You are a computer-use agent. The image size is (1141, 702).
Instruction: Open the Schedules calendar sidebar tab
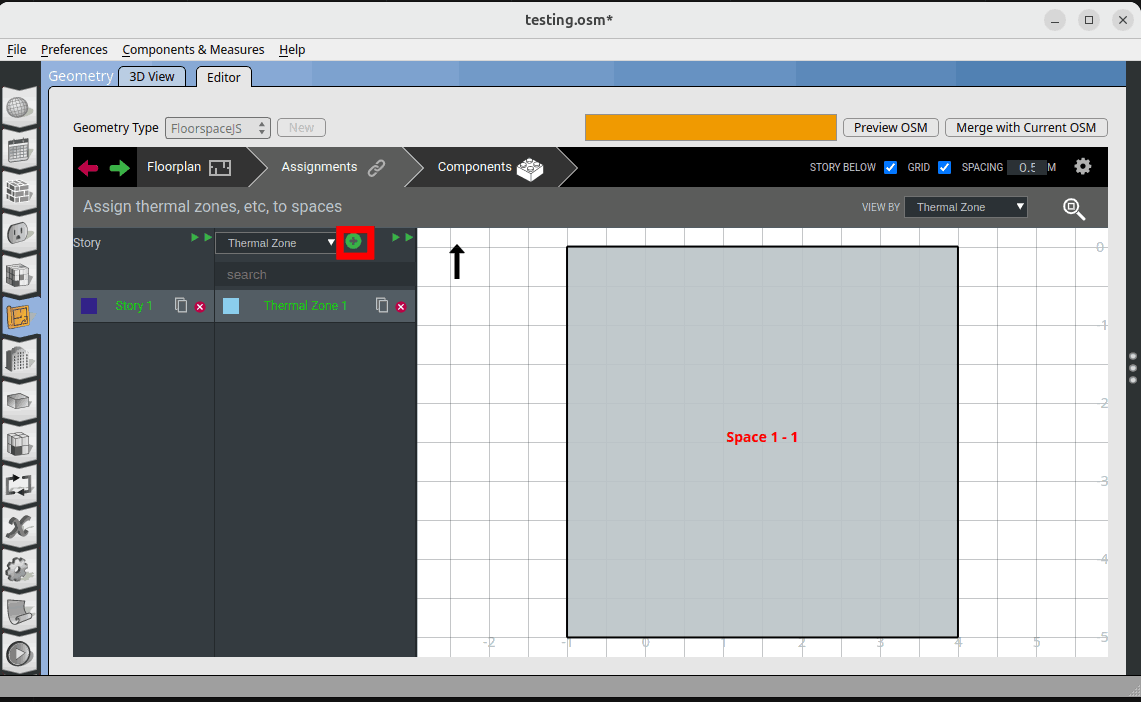[21, 151]
